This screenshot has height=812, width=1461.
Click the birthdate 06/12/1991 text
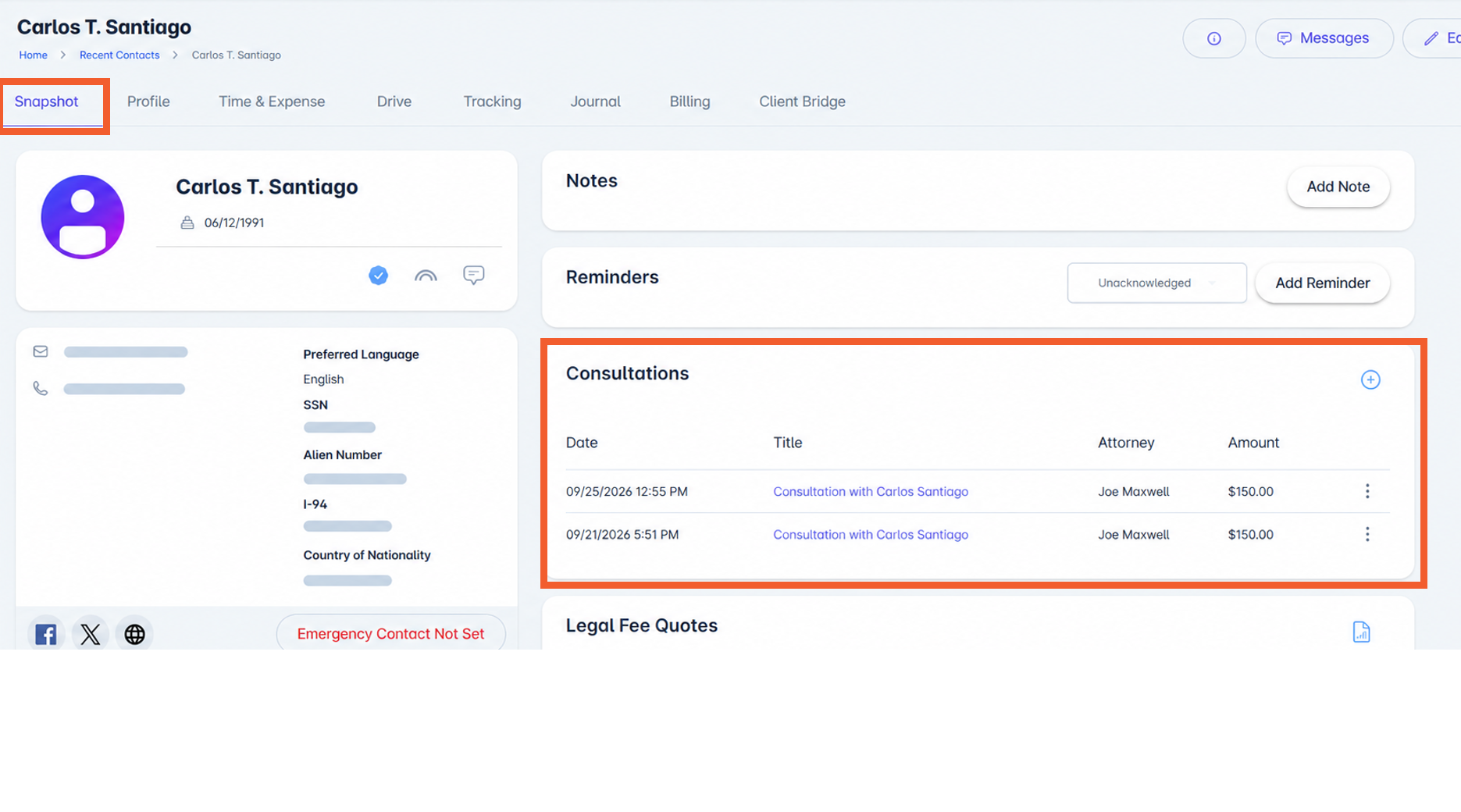click(234, 223)
